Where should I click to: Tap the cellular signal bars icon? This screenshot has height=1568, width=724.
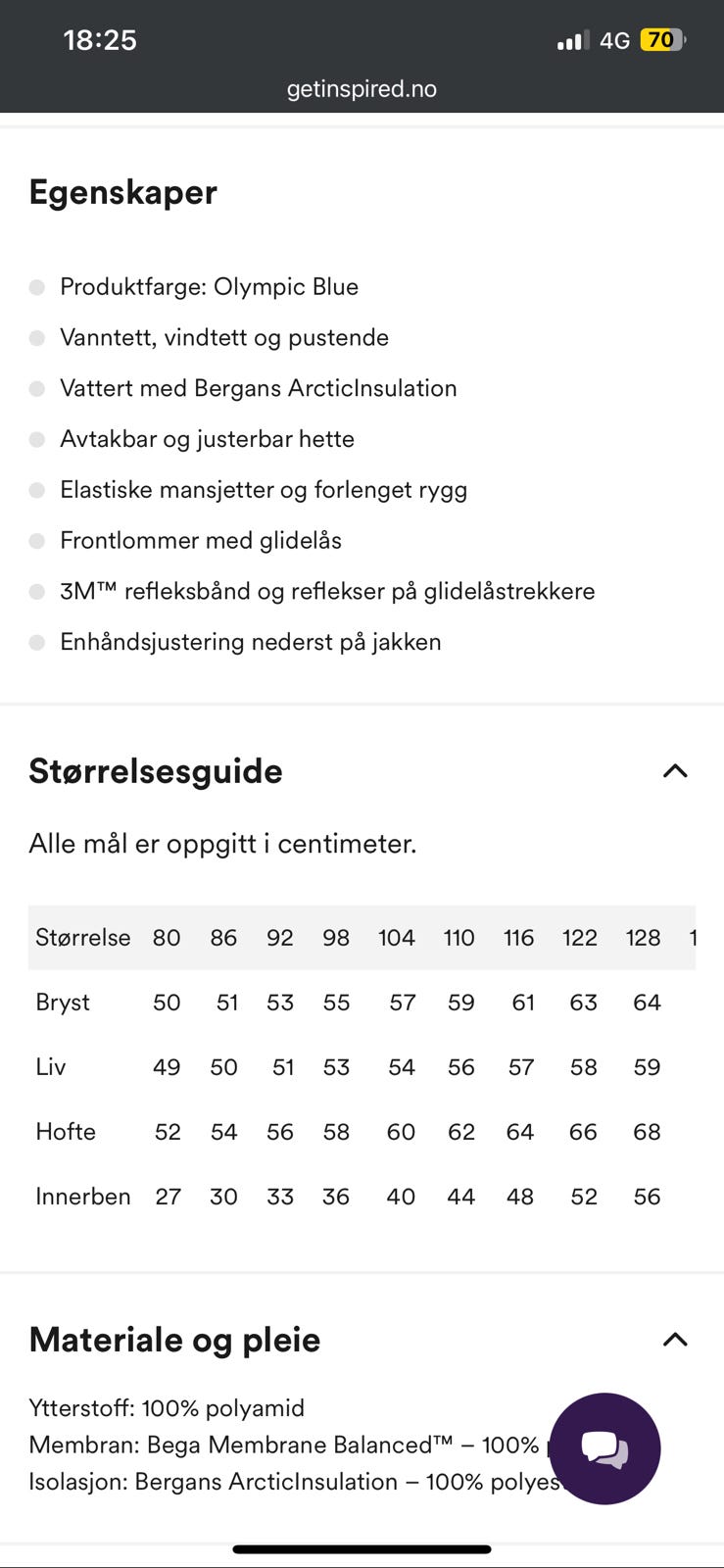[x=572, y=40]
